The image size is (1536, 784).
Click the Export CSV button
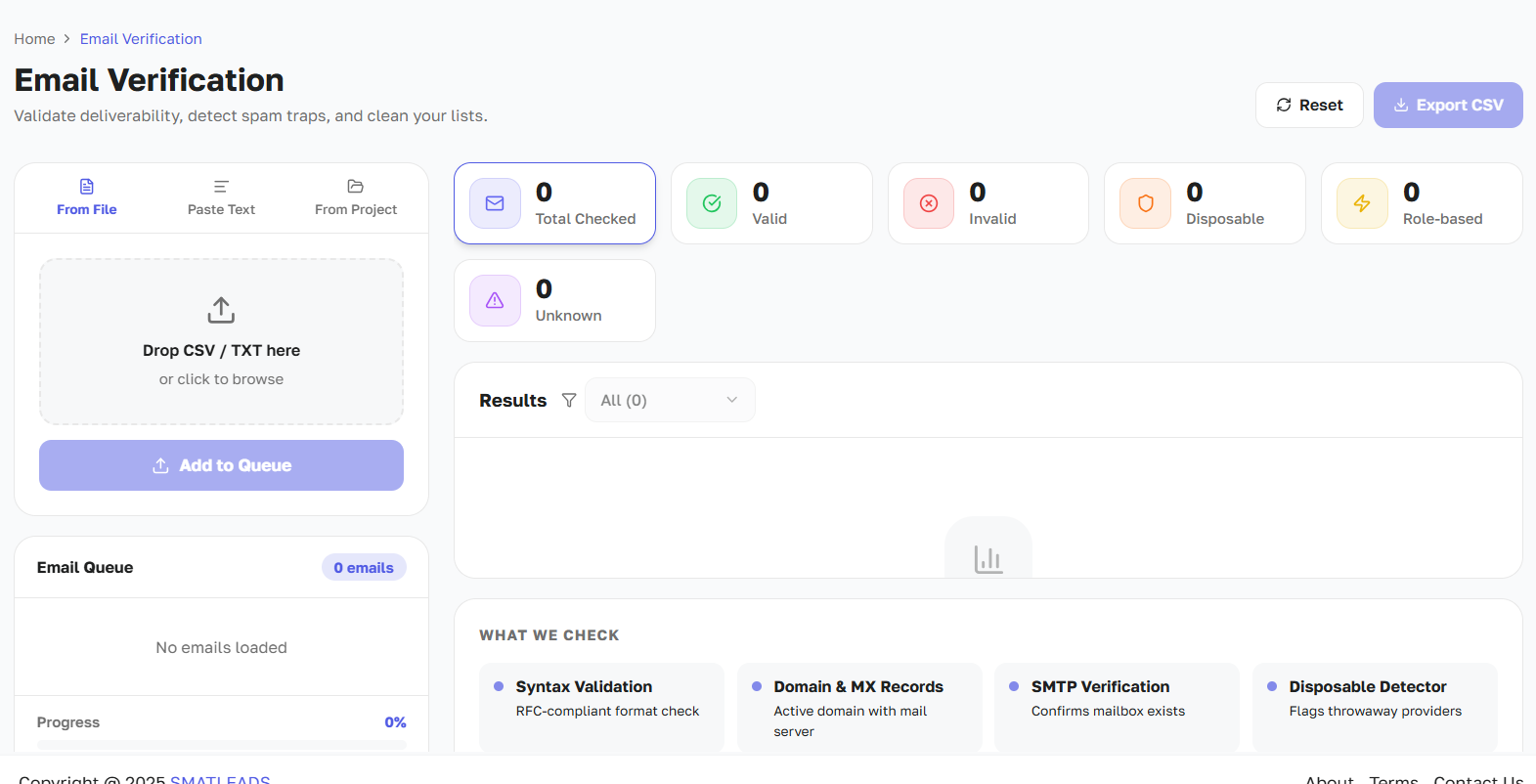(1447, 105)
